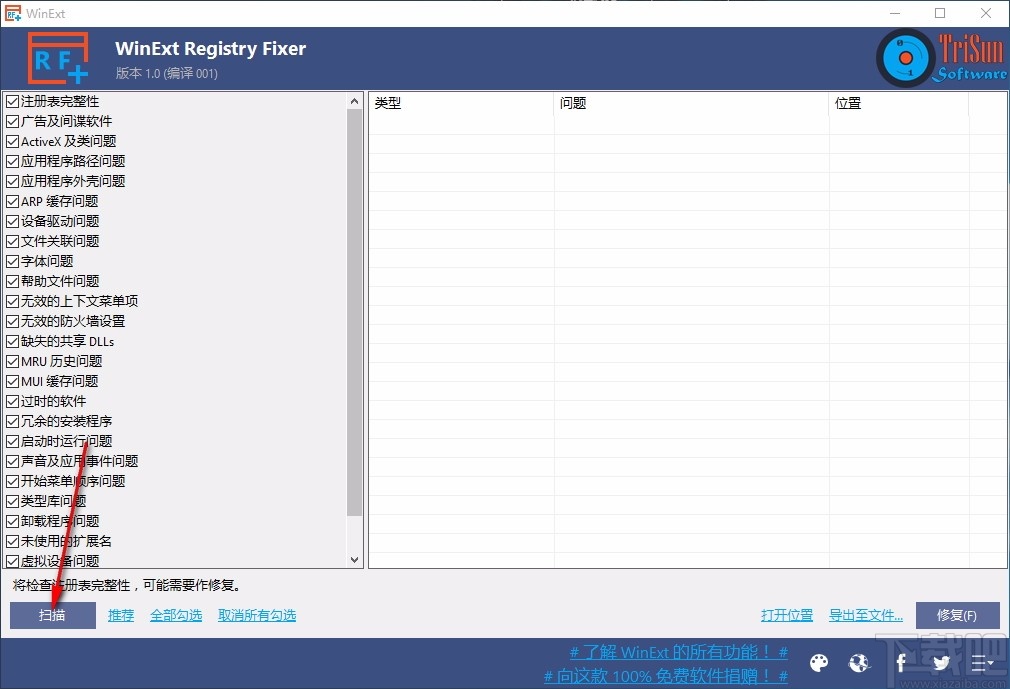Open the options menu at bottom right
This screenshot has height=689, width=1010.
983,663
